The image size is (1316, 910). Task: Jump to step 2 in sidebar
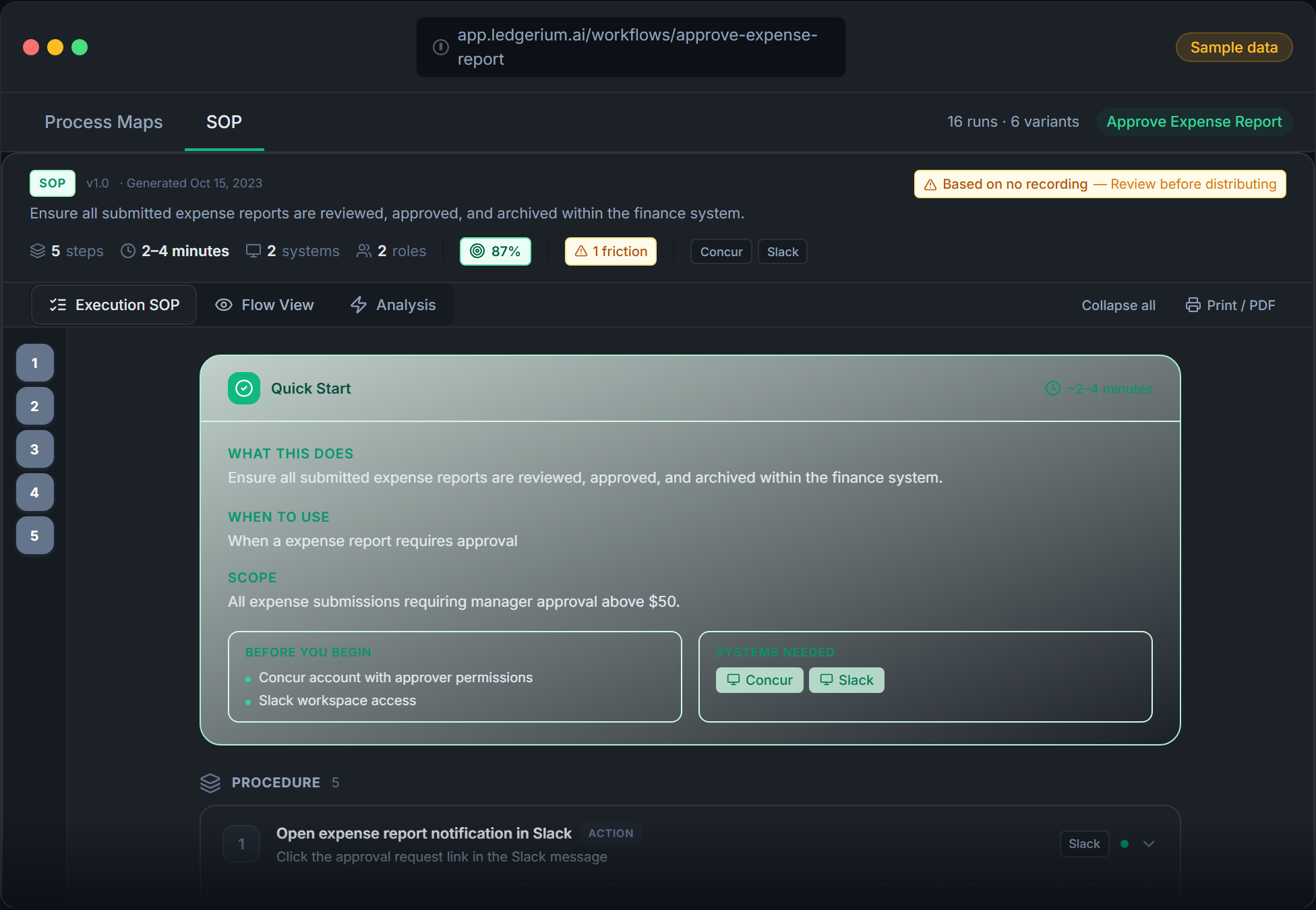(35, 406)
